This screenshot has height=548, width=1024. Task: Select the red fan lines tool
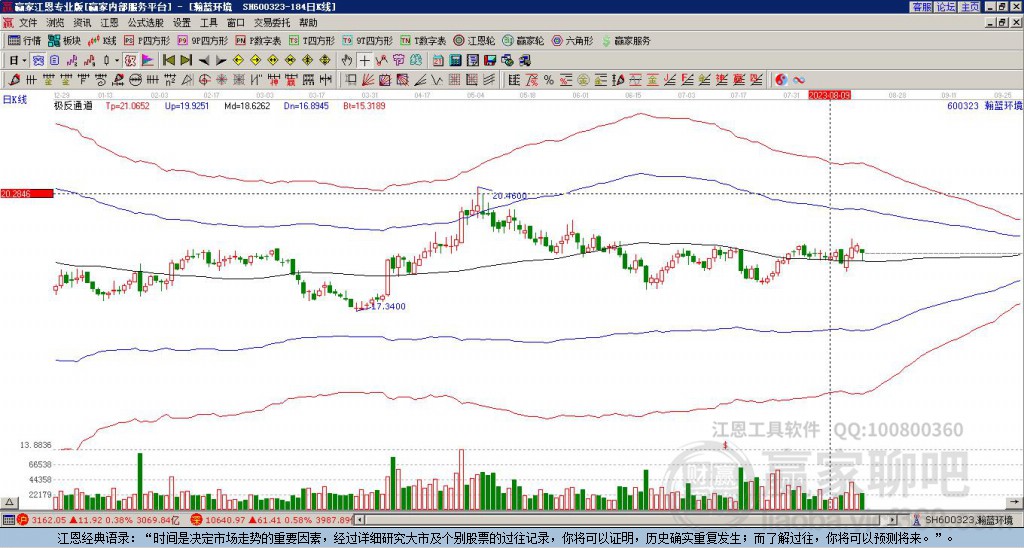[x=367, y=80]
